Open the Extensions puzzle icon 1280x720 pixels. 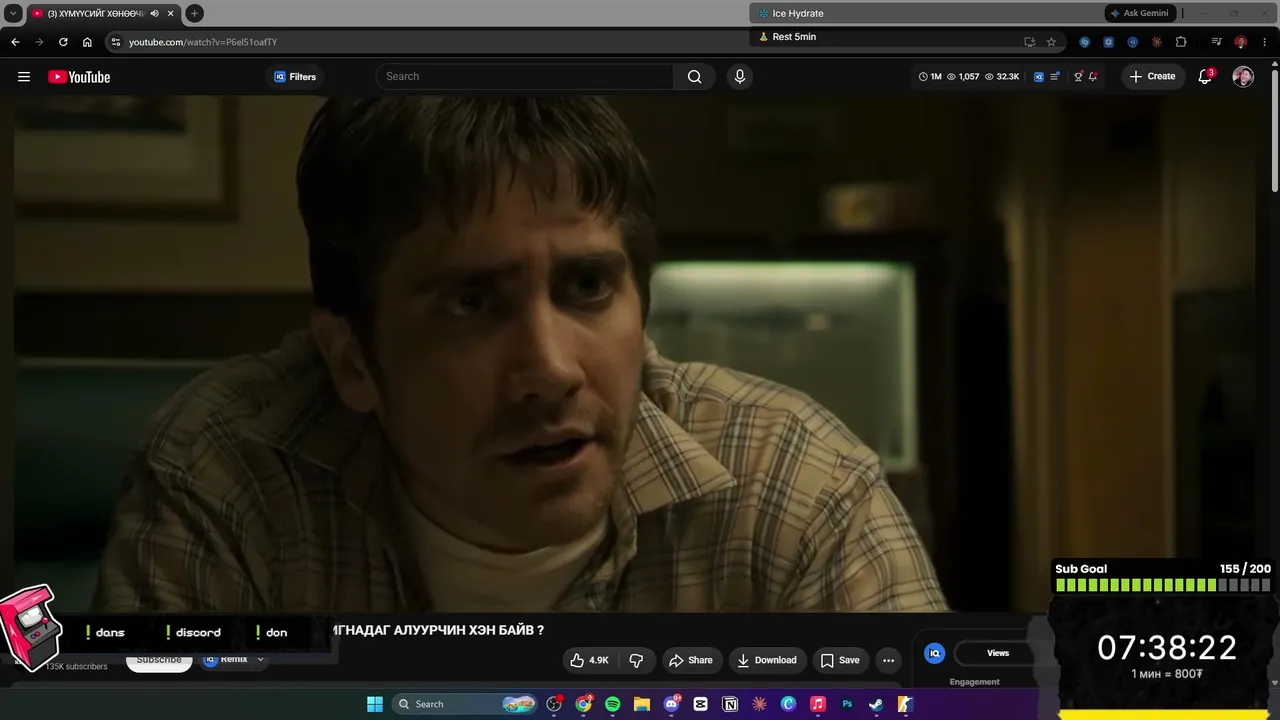tap(1181, 42)
